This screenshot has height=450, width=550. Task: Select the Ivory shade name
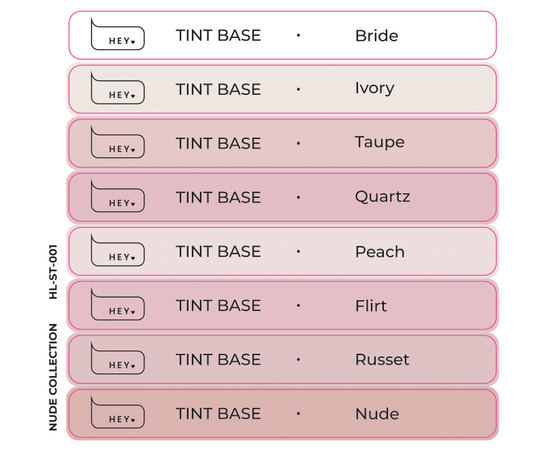(375, 88)
